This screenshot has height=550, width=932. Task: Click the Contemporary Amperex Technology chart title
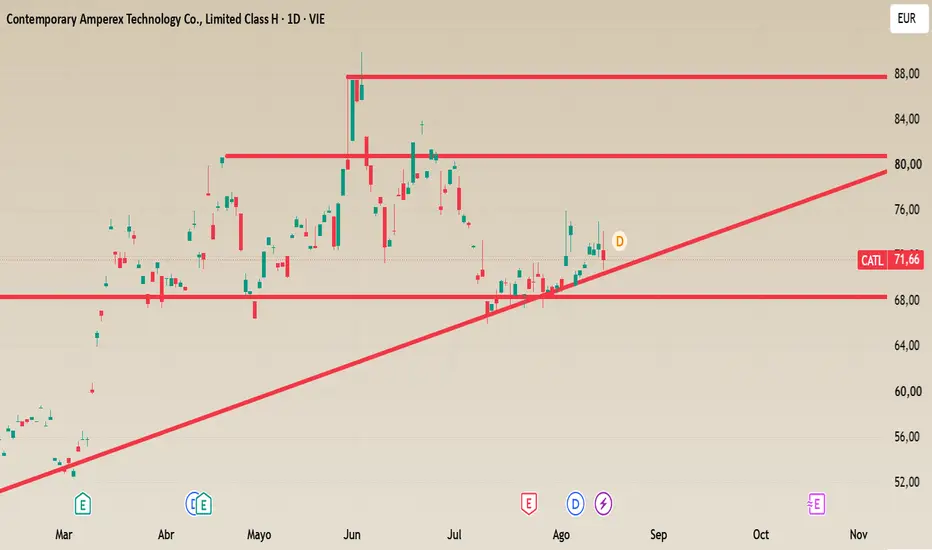[x=165, y=19]
